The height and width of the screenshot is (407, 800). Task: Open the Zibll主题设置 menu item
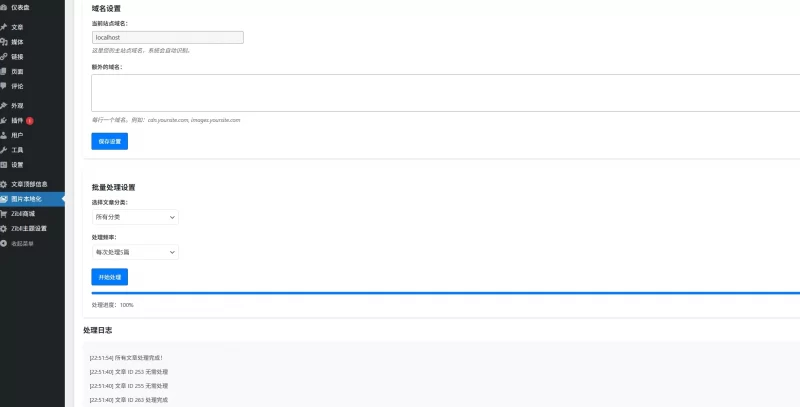(x=28, y=228)
